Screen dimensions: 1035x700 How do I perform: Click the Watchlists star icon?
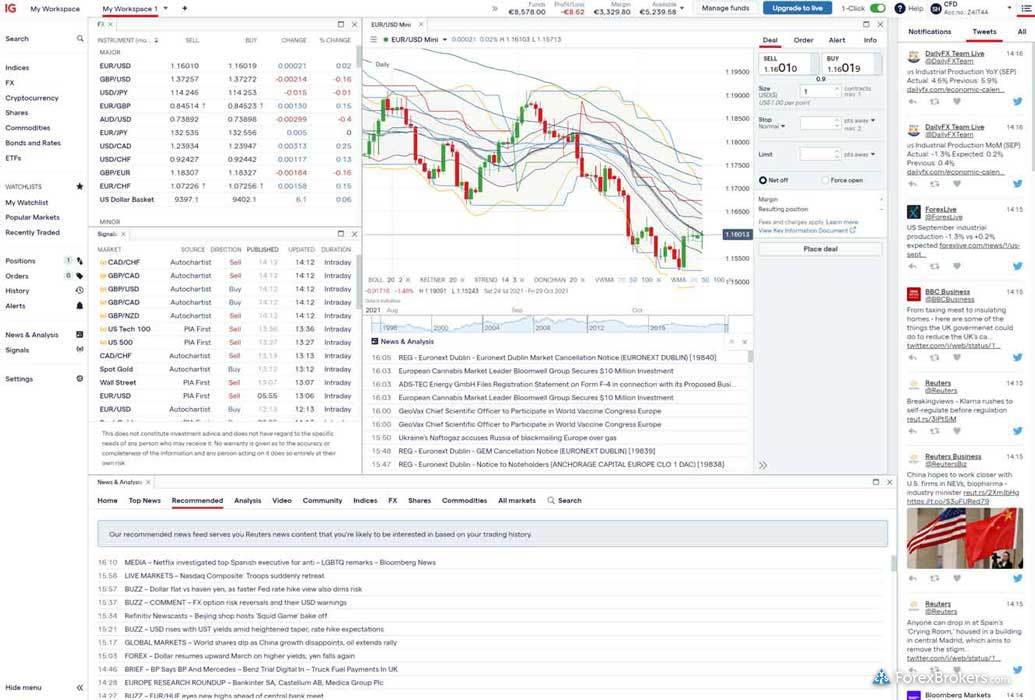(80, 187)
